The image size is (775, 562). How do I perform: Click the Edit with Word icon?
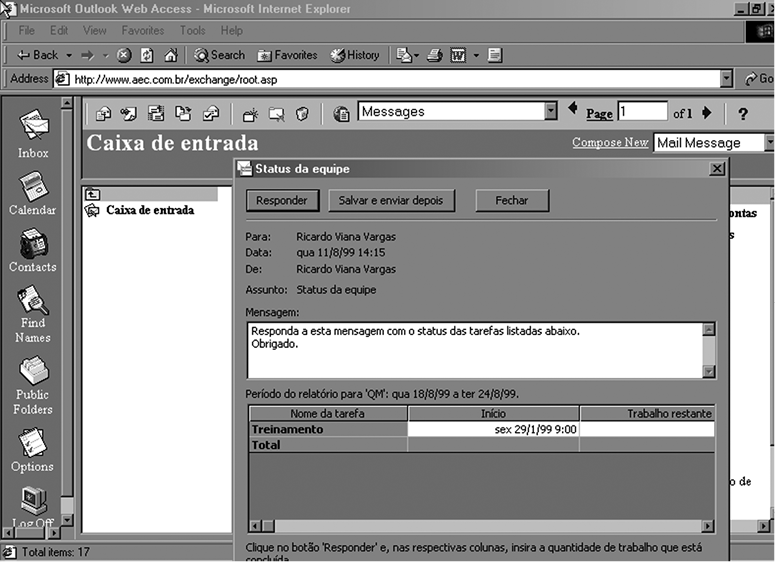(x=458, y=55)
